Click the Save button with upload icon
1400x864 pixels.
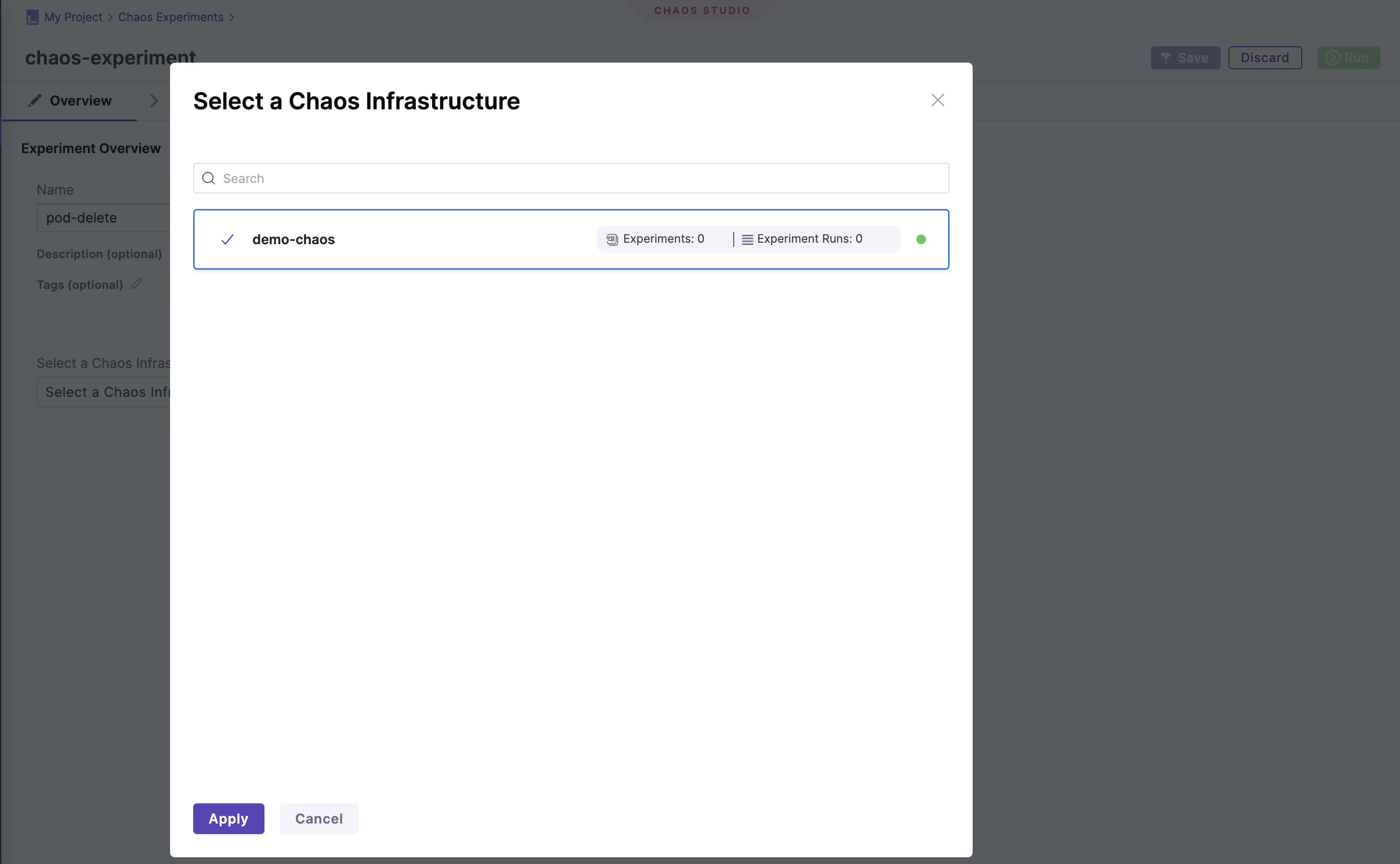click(1185, 58)
